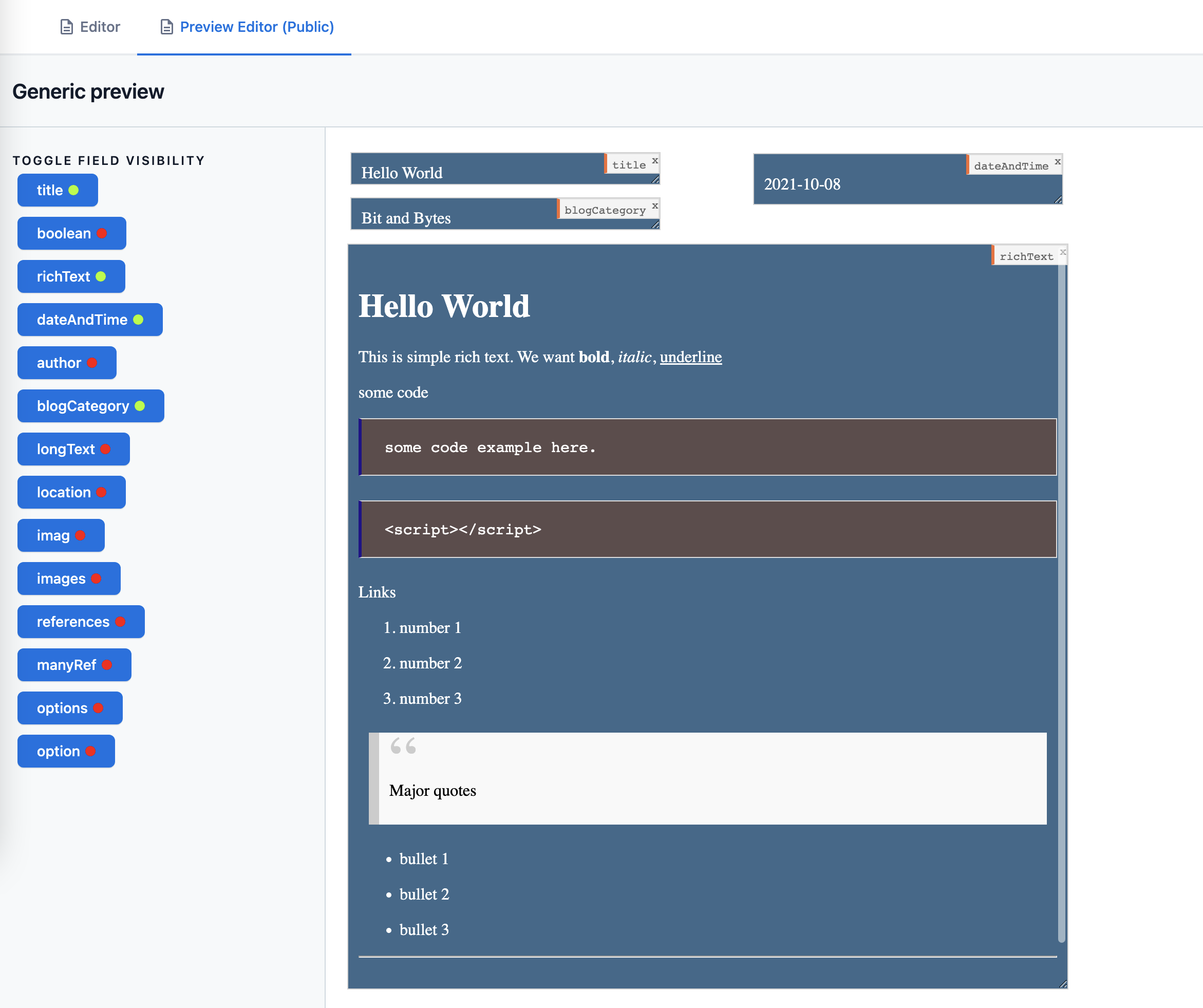
Task: Switch to the Editor tab
Action: click(x=90, y=27)
